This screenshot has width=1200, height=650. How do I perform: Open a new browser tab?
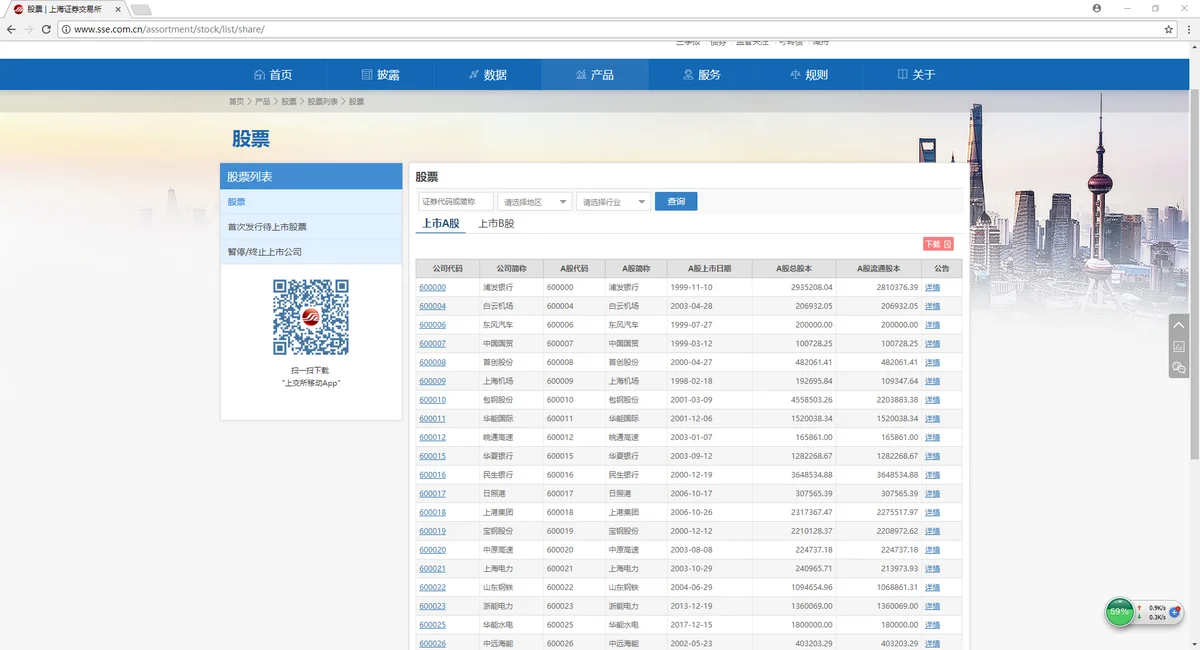tap(141, 9)
